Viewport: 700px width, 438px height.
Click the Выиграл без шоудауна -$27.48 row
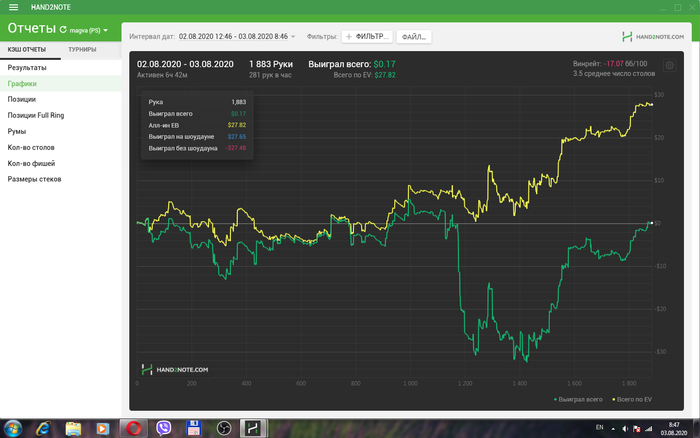click(197, 148)
